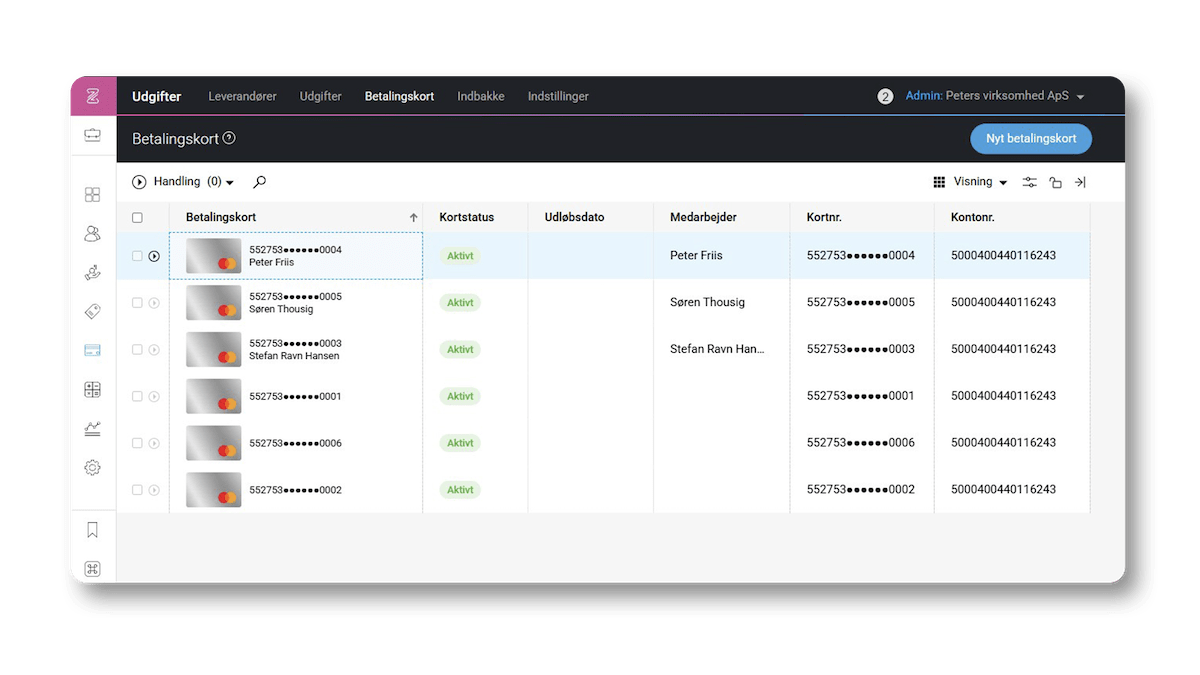
Task: Click the search magnifier icon in toolbar
Action: pyautogui.click(x=260, y=182)
